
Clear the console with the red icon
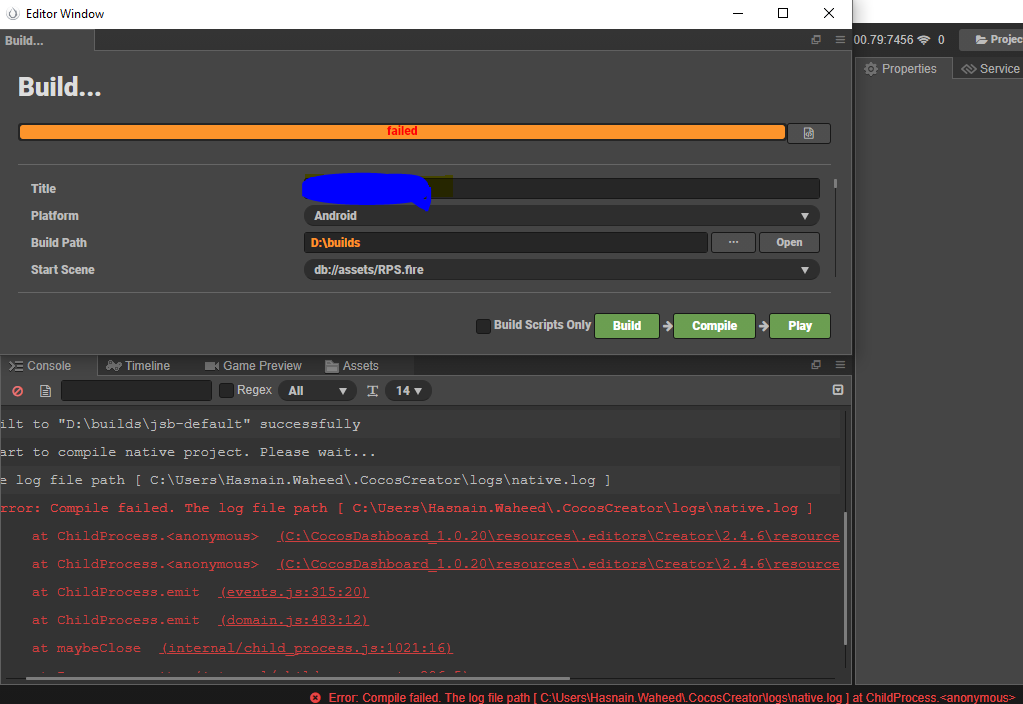(18, 391)
